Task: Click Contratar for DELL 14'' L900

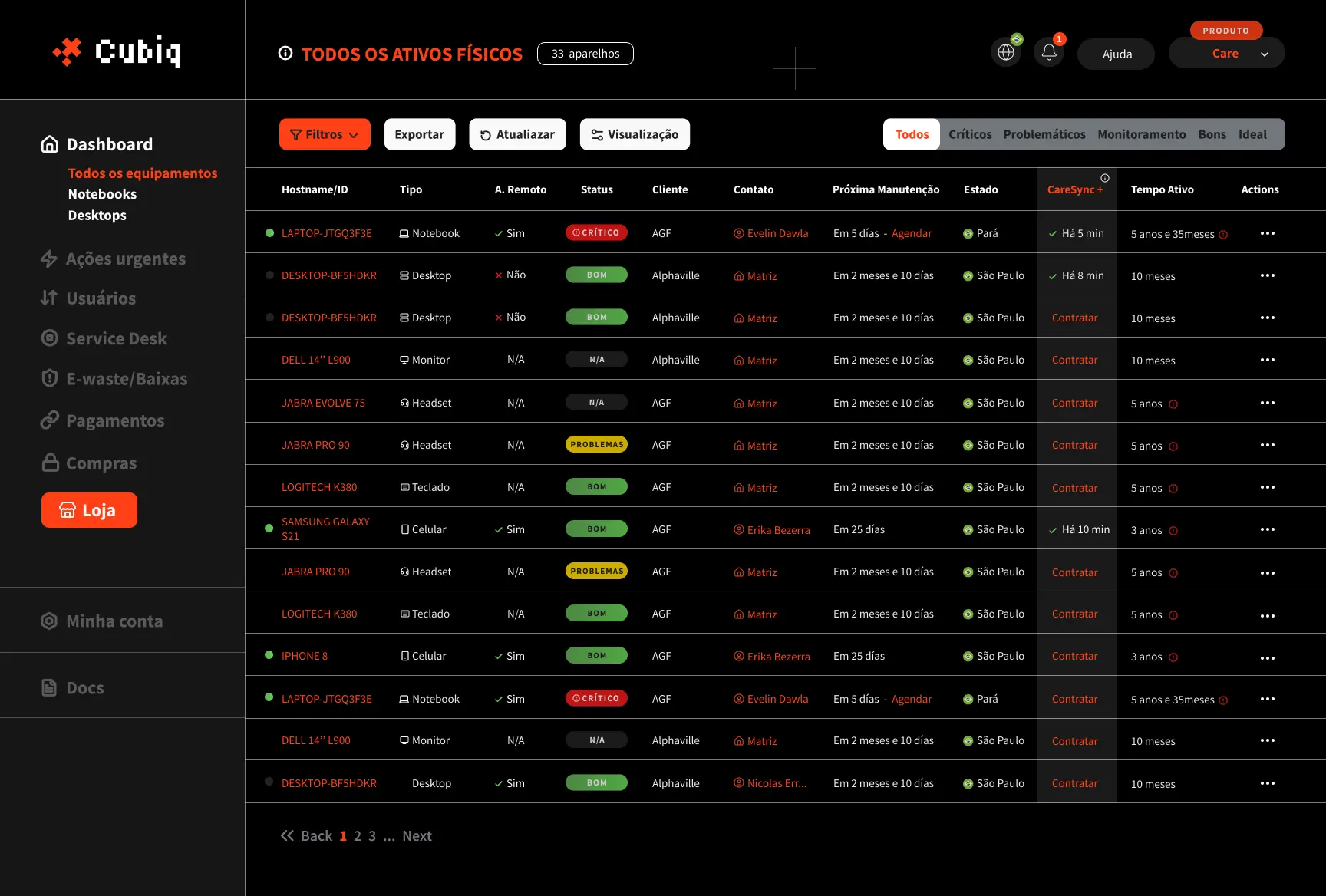Action: (x=1074, y=360)
